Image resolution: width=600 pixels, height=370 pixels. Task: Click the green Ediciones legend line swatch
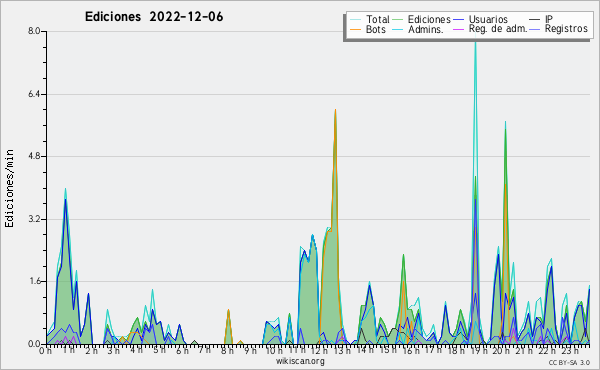click(x=398, y=20)
